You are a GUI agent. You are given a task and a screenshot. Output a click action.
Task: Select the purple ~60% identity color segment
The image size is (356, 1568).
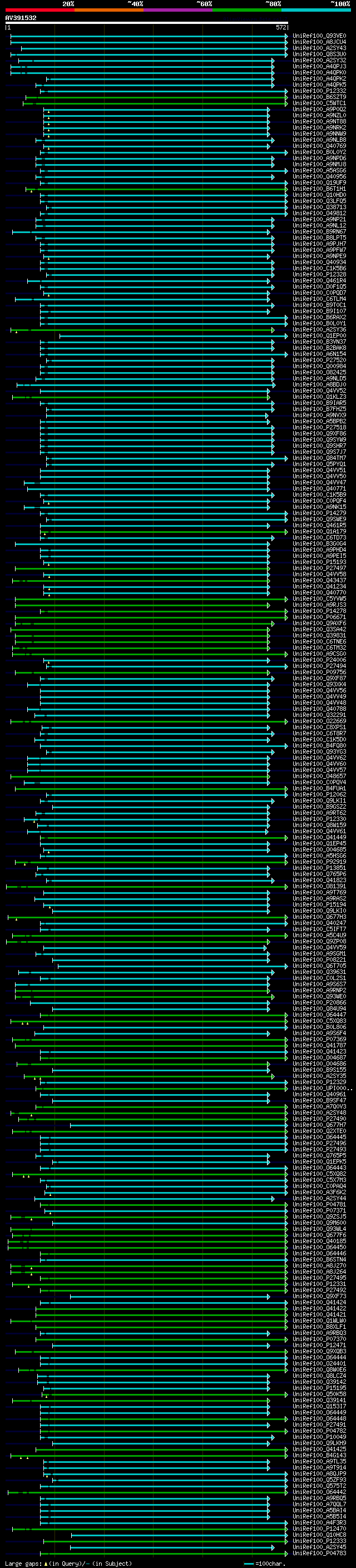click(179, 10)
